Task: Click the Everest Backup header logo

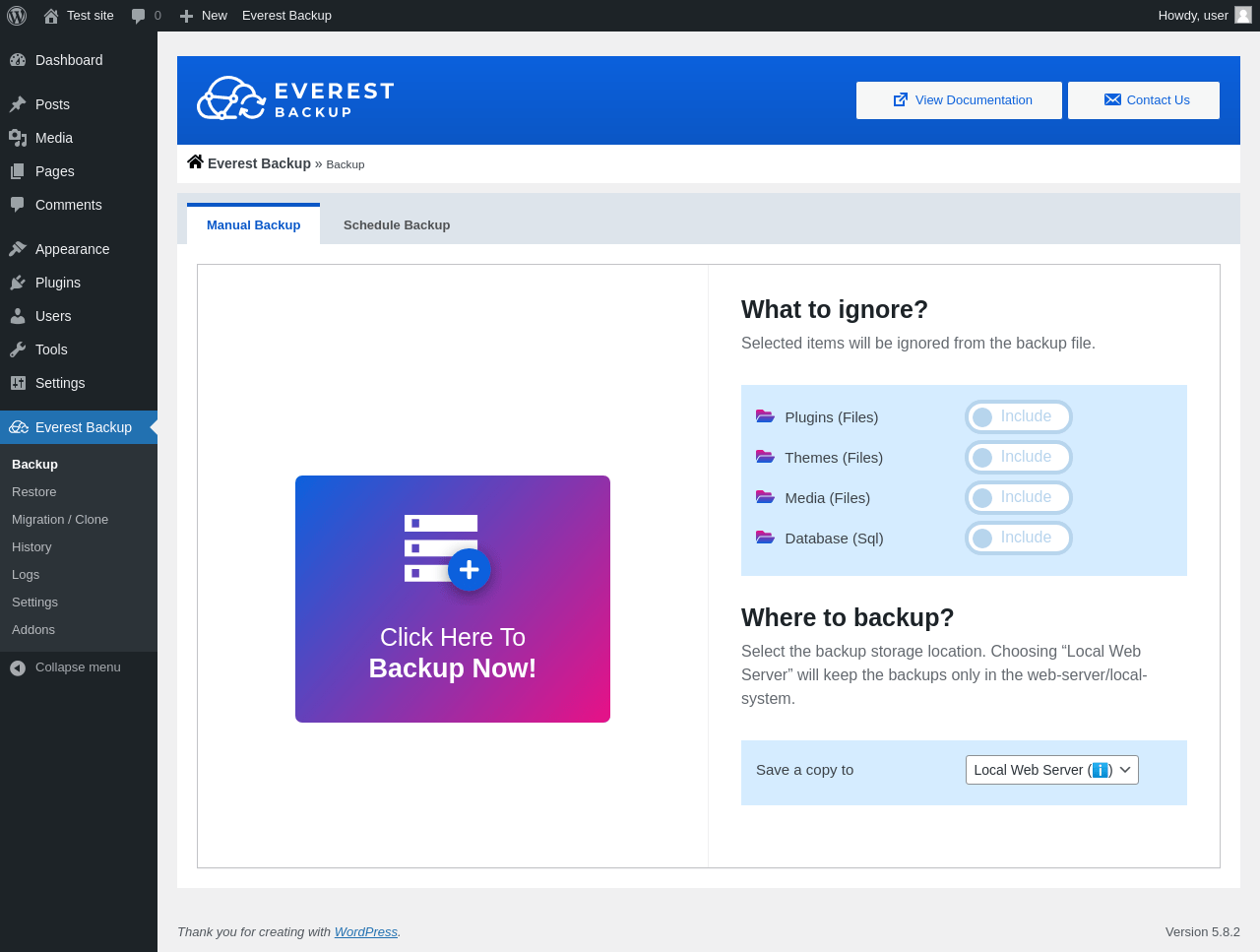Action: (295, 98)
